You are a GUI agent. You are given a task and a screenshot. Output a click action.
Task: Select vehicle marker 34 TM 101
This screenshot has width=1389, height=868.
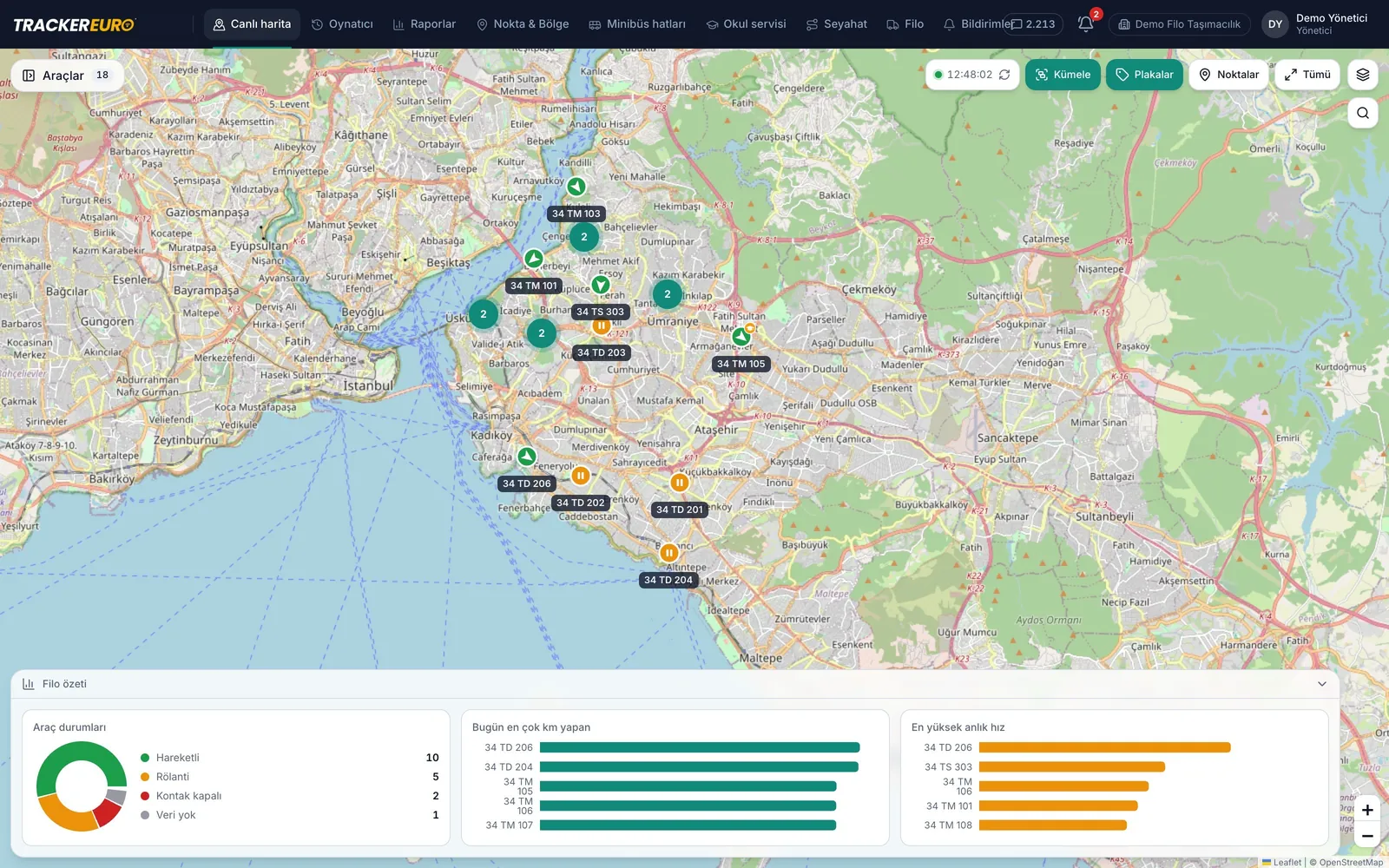(x=534, y=259)
